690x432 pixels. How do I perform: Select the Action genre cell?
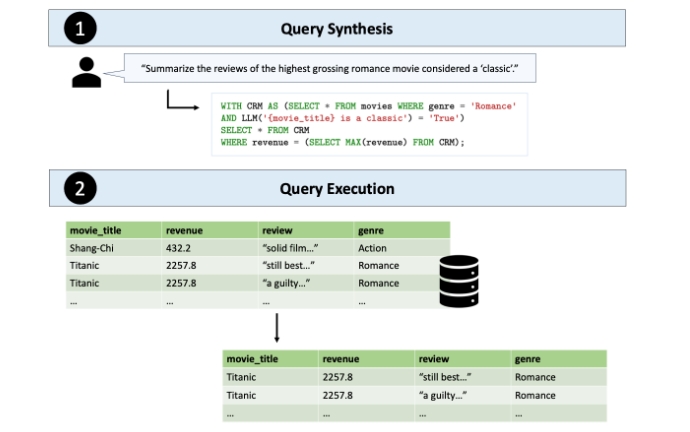coord(372,248)
